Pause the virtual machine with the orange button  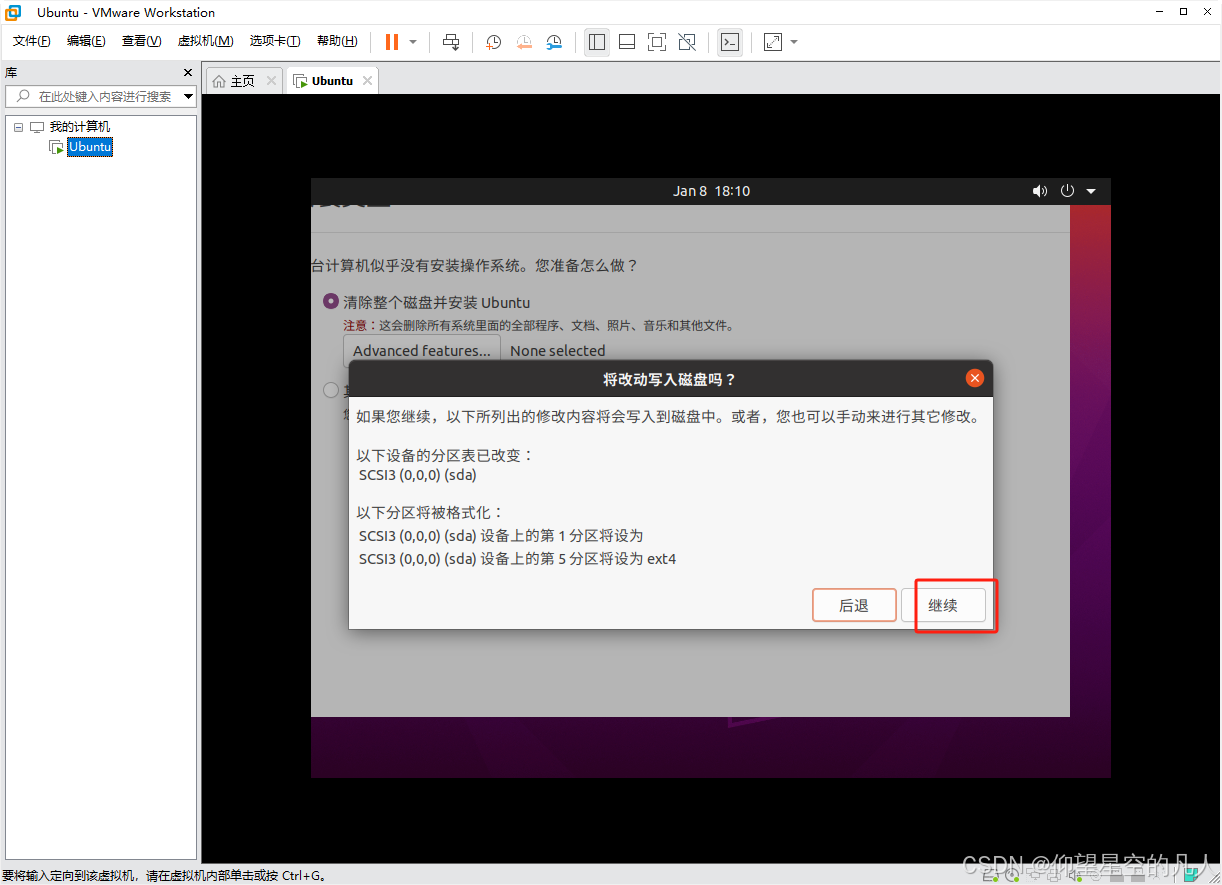pos(391,42)
